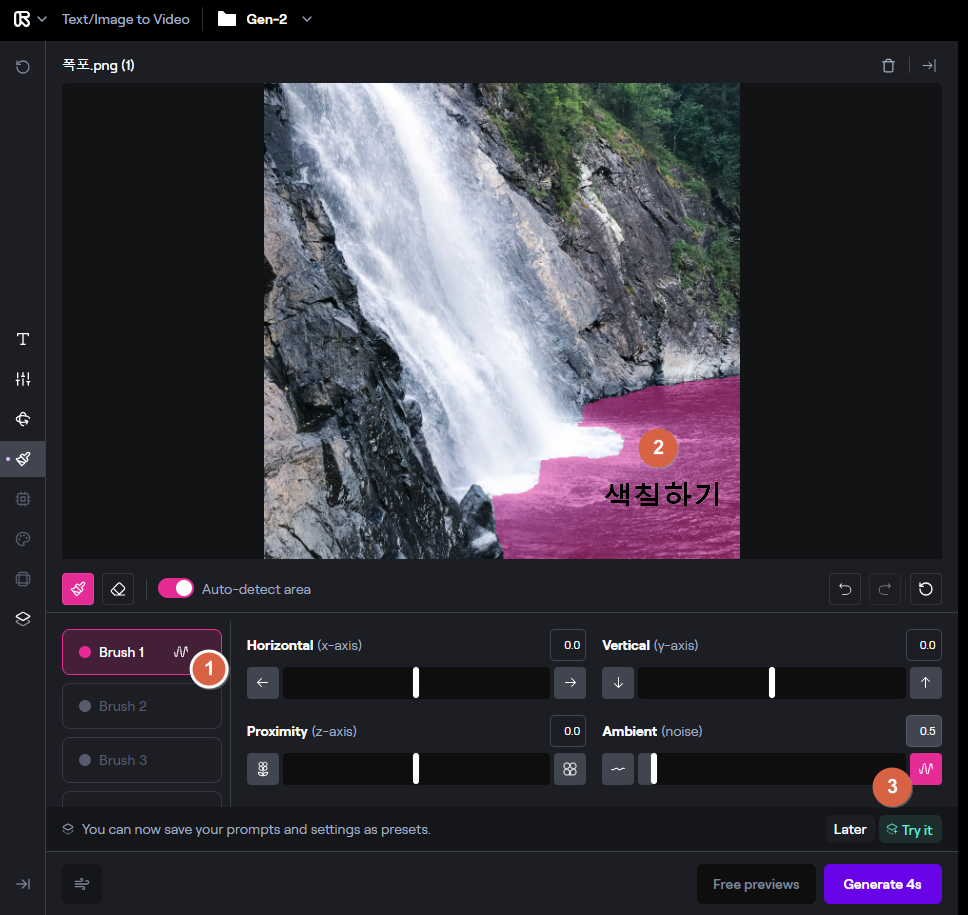Click the up arrow for Vertical motion
Screen dimensions: 968x915
coord(925,683)
